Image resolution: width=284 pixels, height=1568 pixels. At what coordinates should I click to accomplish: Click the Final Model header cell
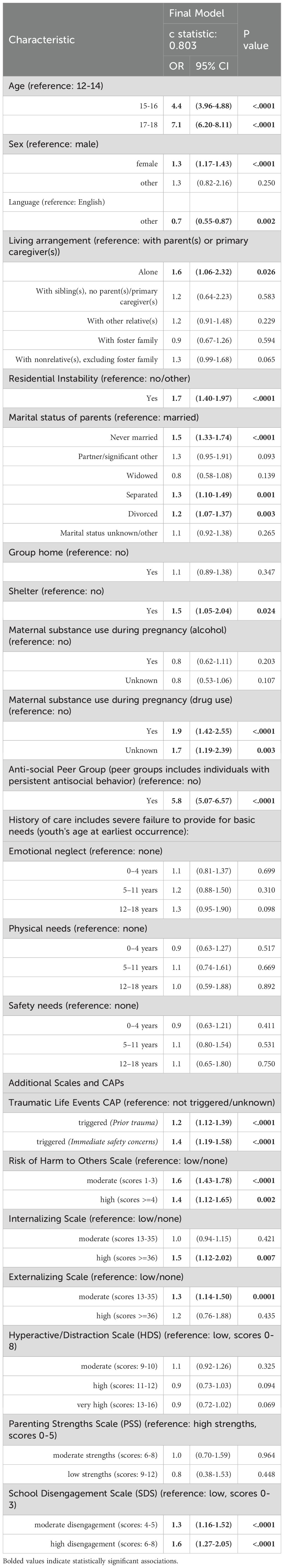[x=196, y=12]
